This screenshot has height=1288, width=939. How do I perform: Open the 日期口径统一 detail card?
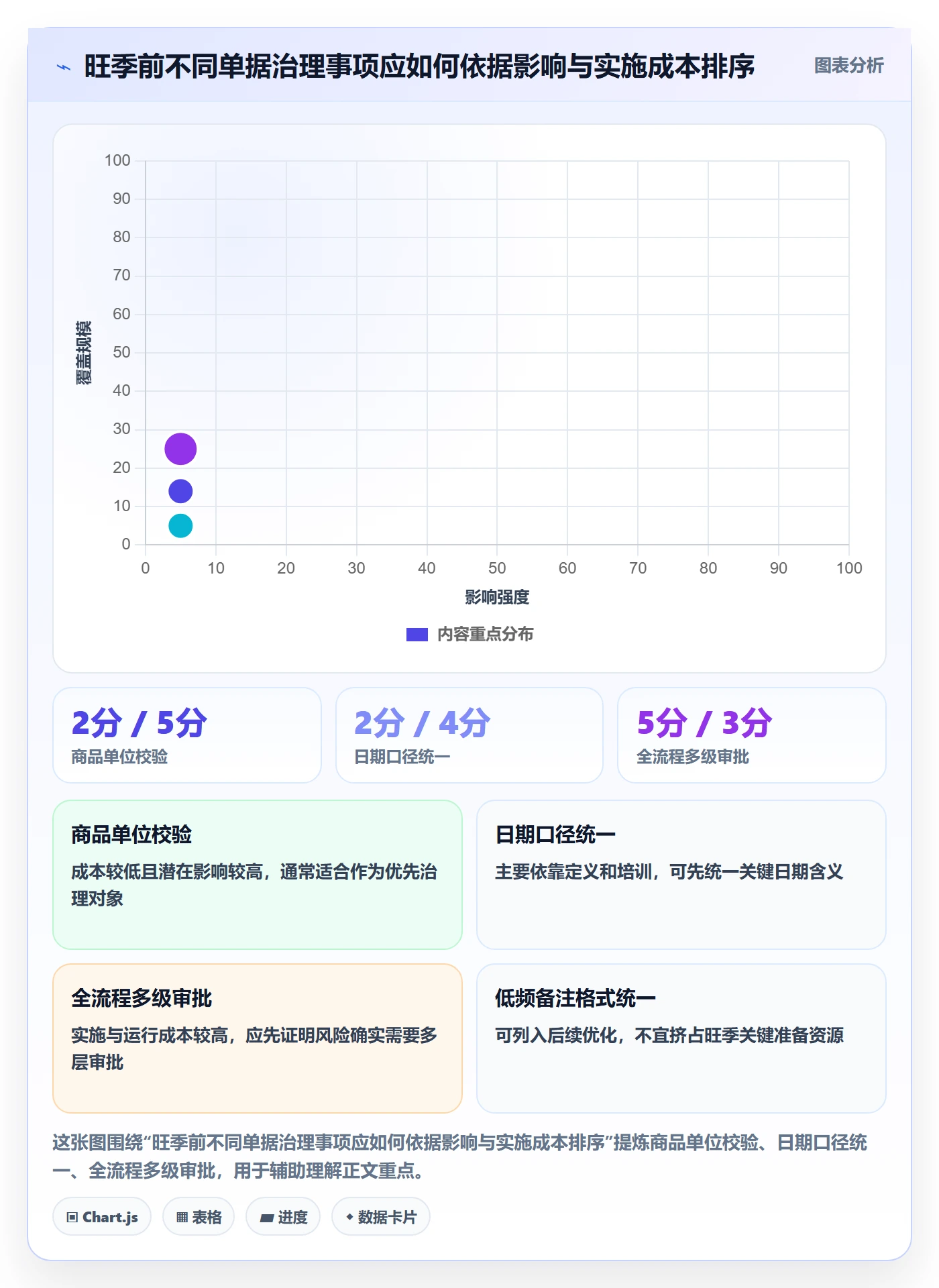[x=681, y=875]
